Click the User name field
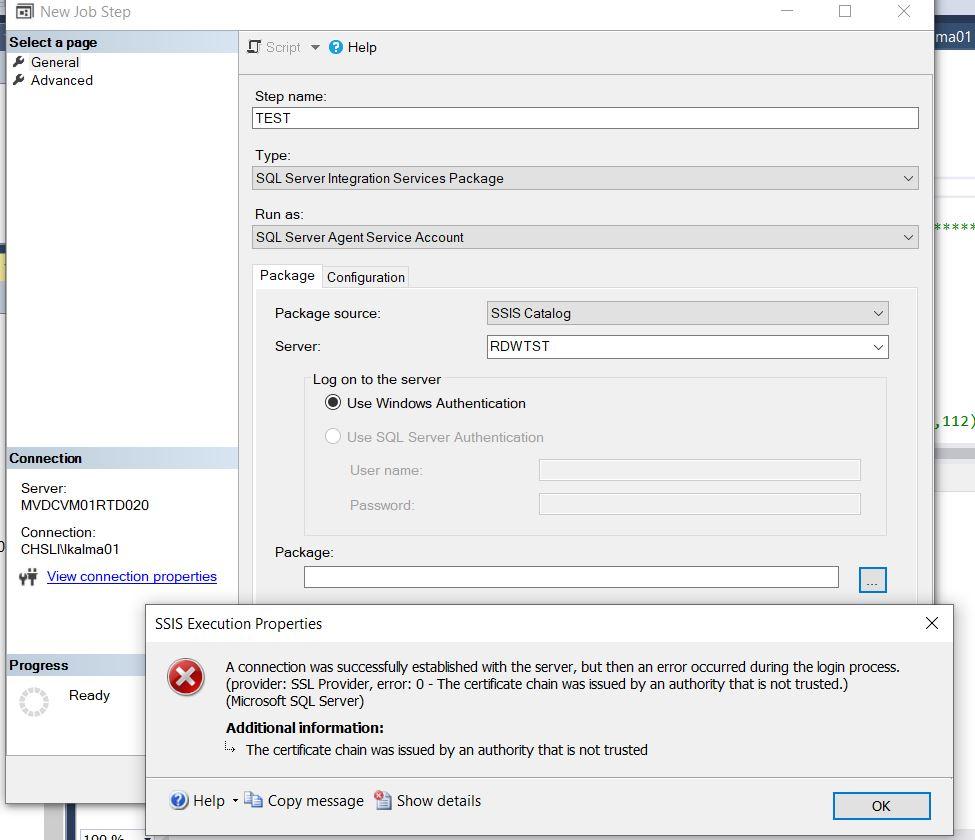This screenshot has height=840, width=975. [700, 470]
